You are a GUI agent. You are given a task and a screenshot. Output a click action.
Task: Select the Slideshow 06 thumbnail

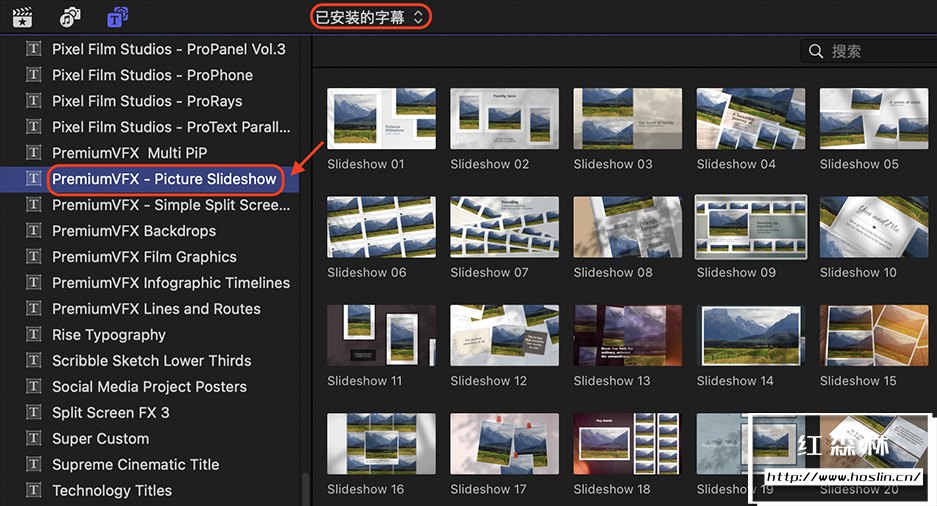tap(381, 227)
